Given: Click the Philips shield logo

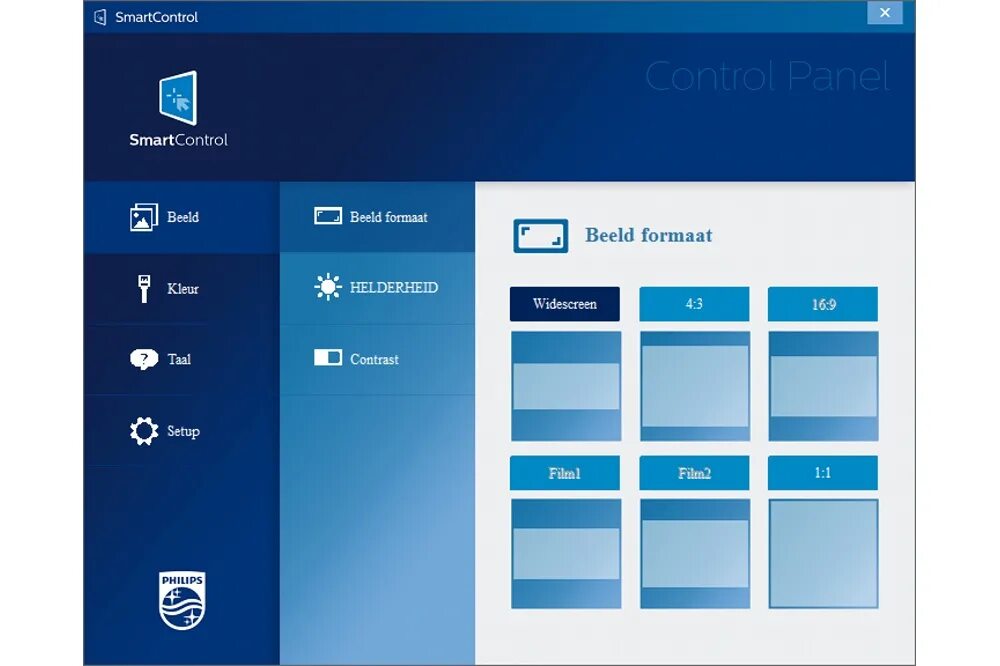Looking at the screenshot, I should coord(182,600).
